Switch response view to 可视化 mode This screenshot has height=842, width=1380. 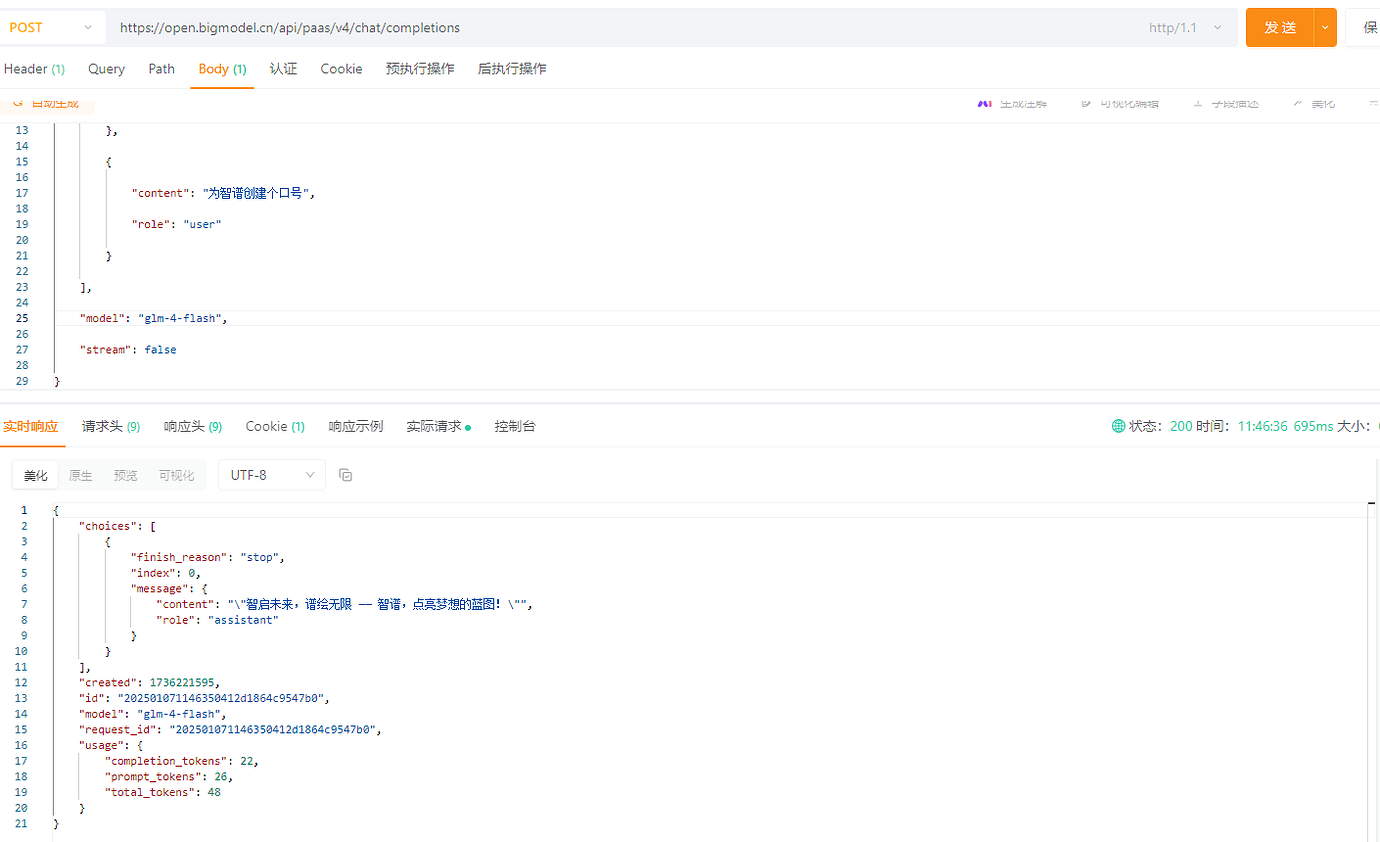[x=177, y=475]
